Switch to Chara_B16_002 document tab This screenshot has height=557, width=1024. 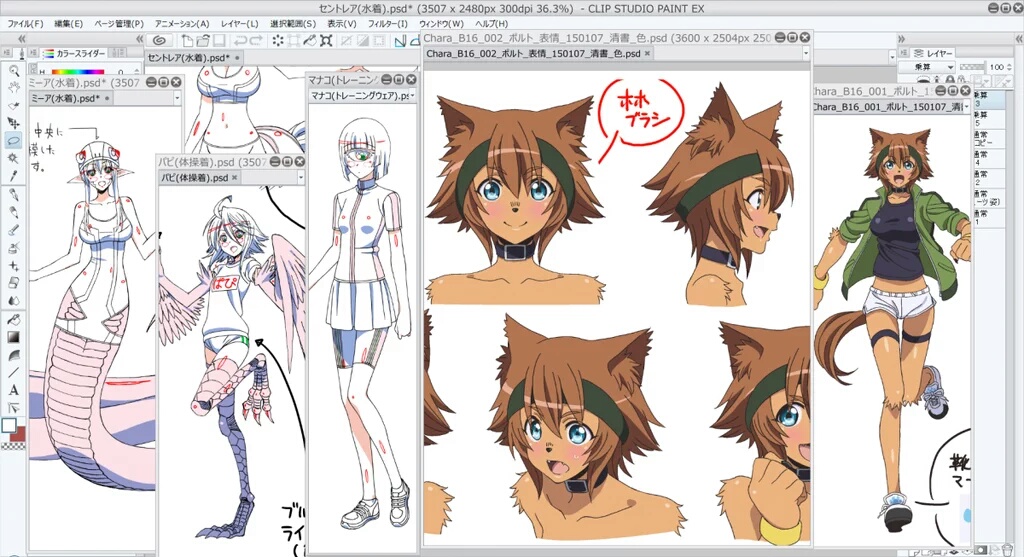[538, 54]
